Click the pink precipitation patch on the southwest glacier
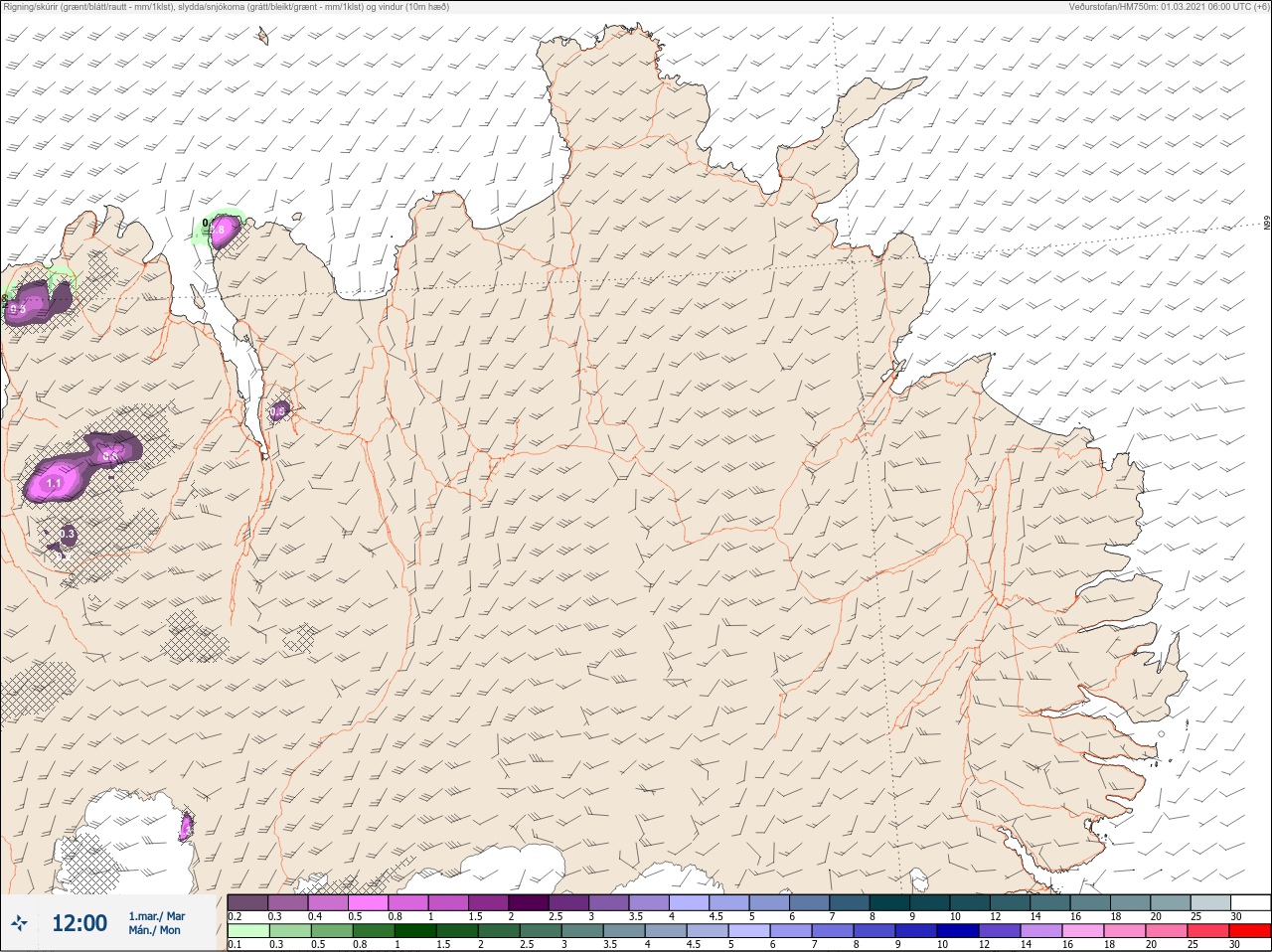This screenshot has height=952, width=1272. [186, 826]
